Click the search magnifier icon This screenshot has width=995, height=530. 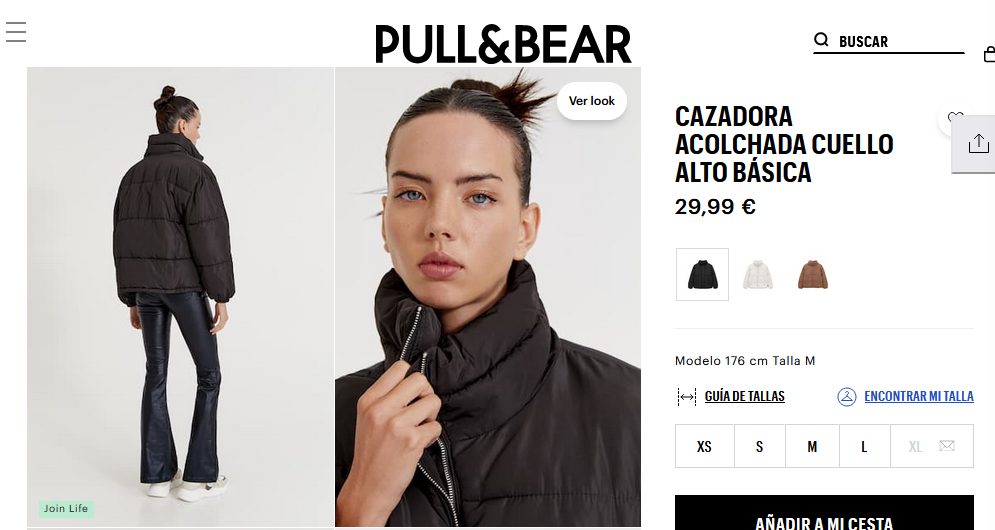tap(821, 40)
